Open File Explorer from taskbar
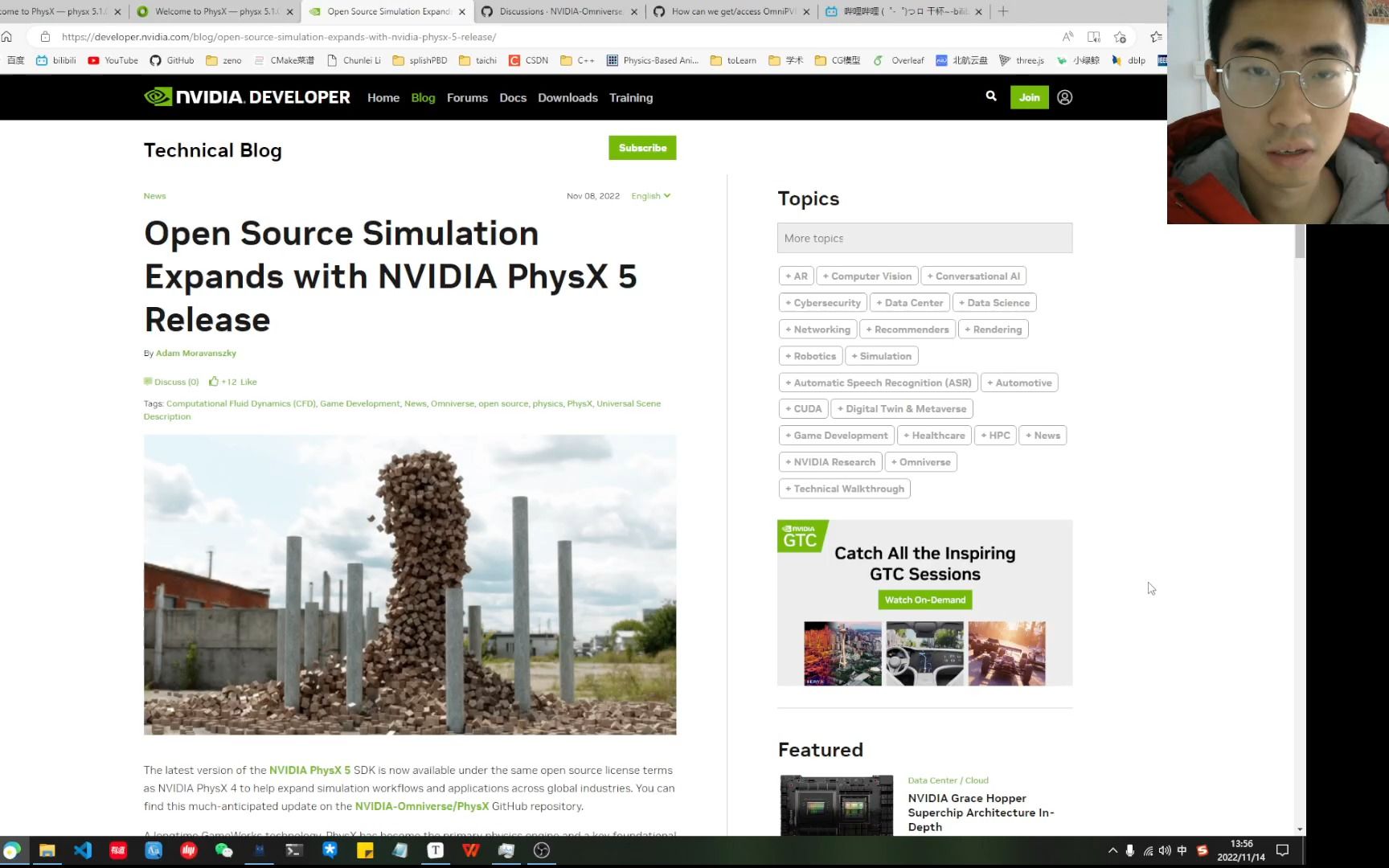The width and height of the screenshot is (1389, 868). click(47, 850)
